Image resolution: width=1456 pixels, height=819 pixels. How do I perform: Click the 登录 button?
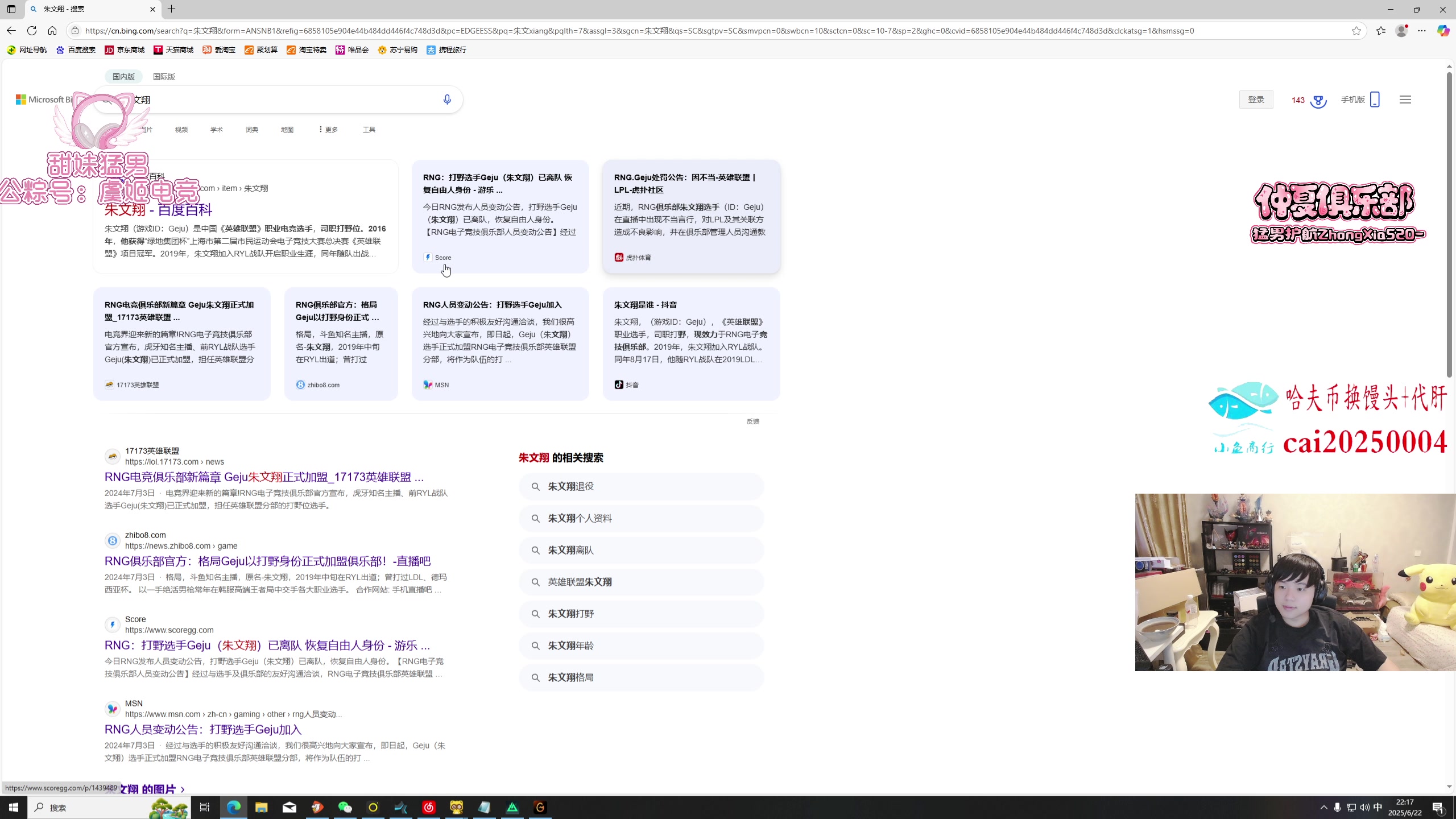click(x=1256, y=100)
